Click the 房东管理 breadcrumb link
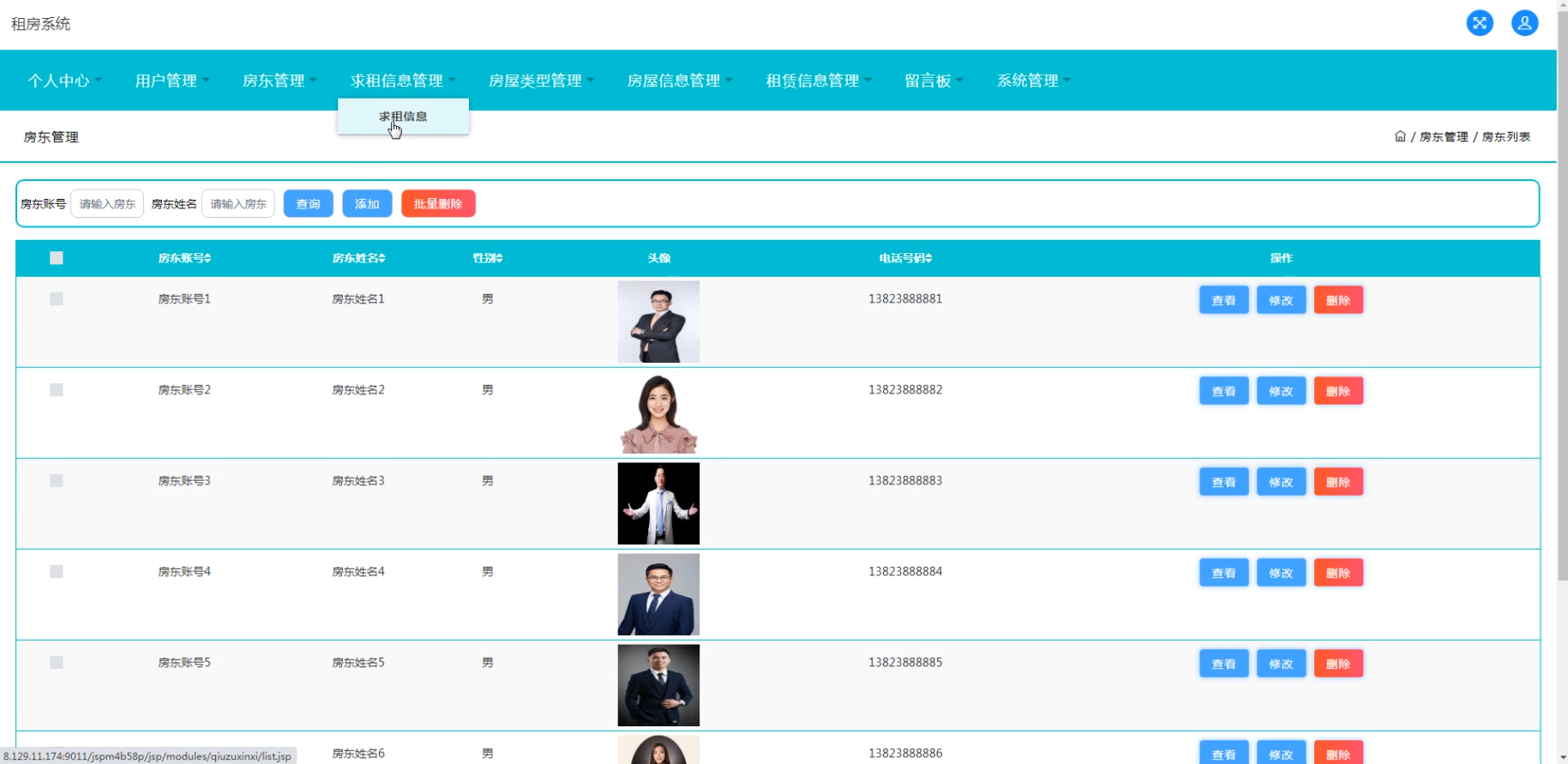The image size is (1568, 764). (1444, 136)
